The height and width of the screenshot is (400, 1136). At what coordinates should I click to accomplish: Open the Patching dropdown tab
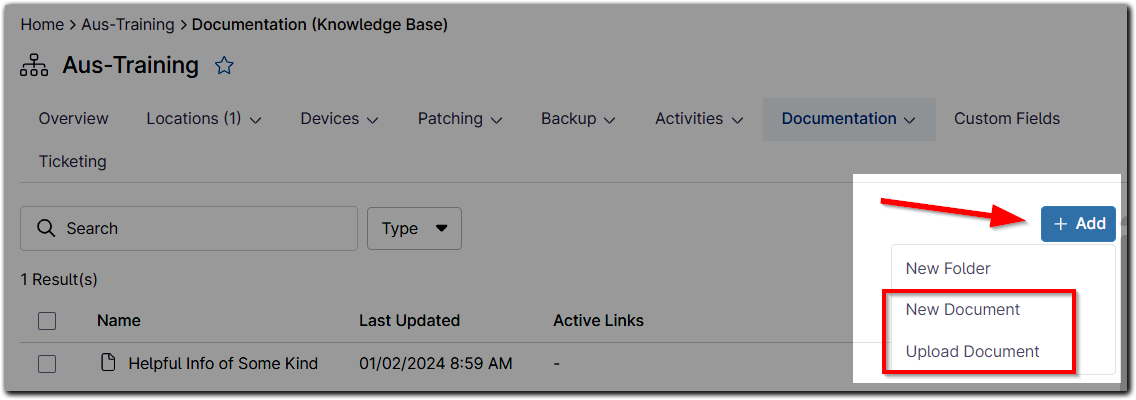click(459, 119)
